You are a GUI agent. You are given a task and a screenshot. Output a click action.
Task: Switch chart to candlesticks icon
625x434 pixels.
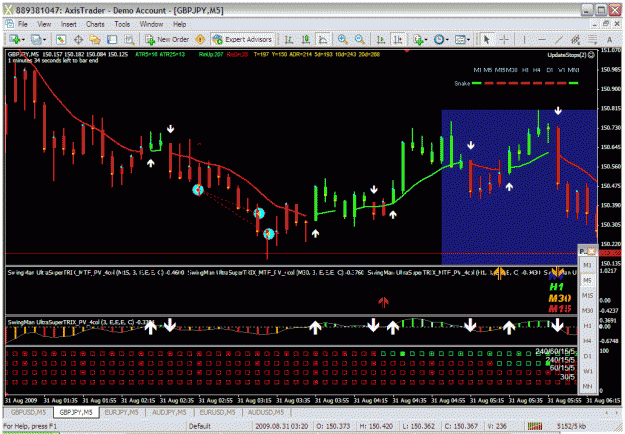pos(306,39)
